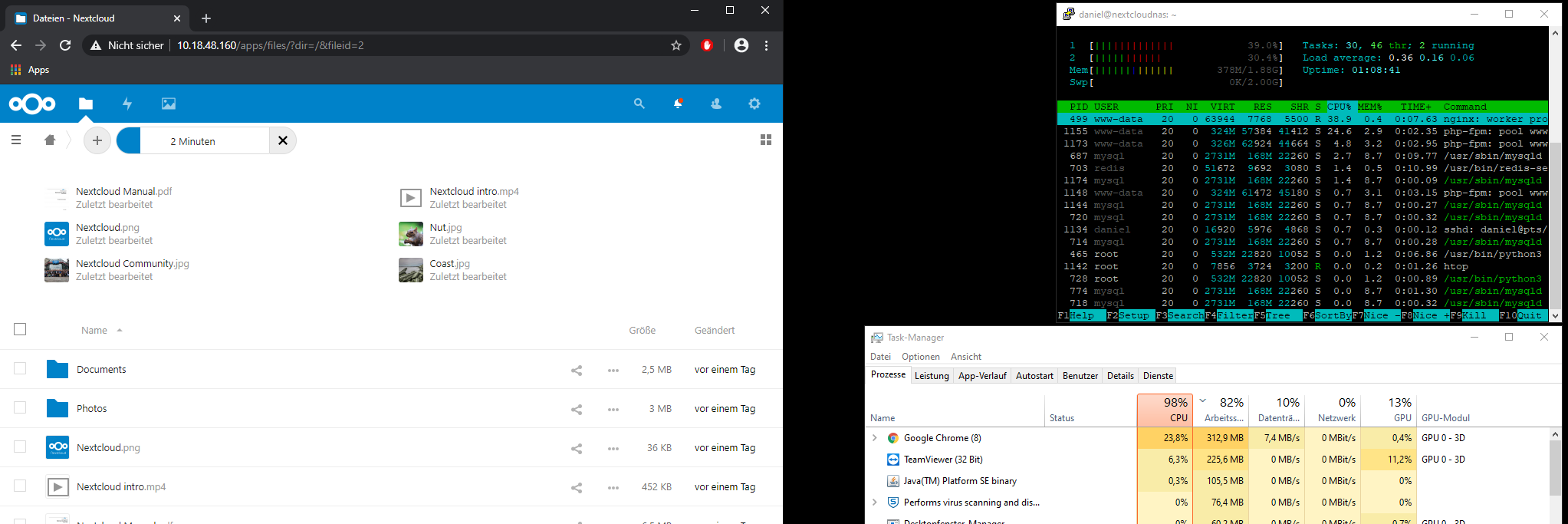Click the browser address bar URL
This screenshot has height=524, width=1568.
[271, 45]
